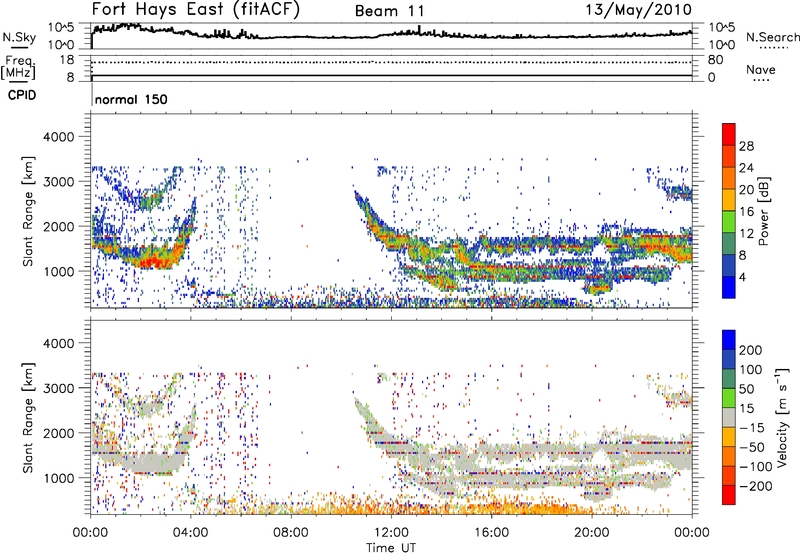Click the "N.Sky" legend label
This screenshot has height=554, width=800.
click(19, 37)
